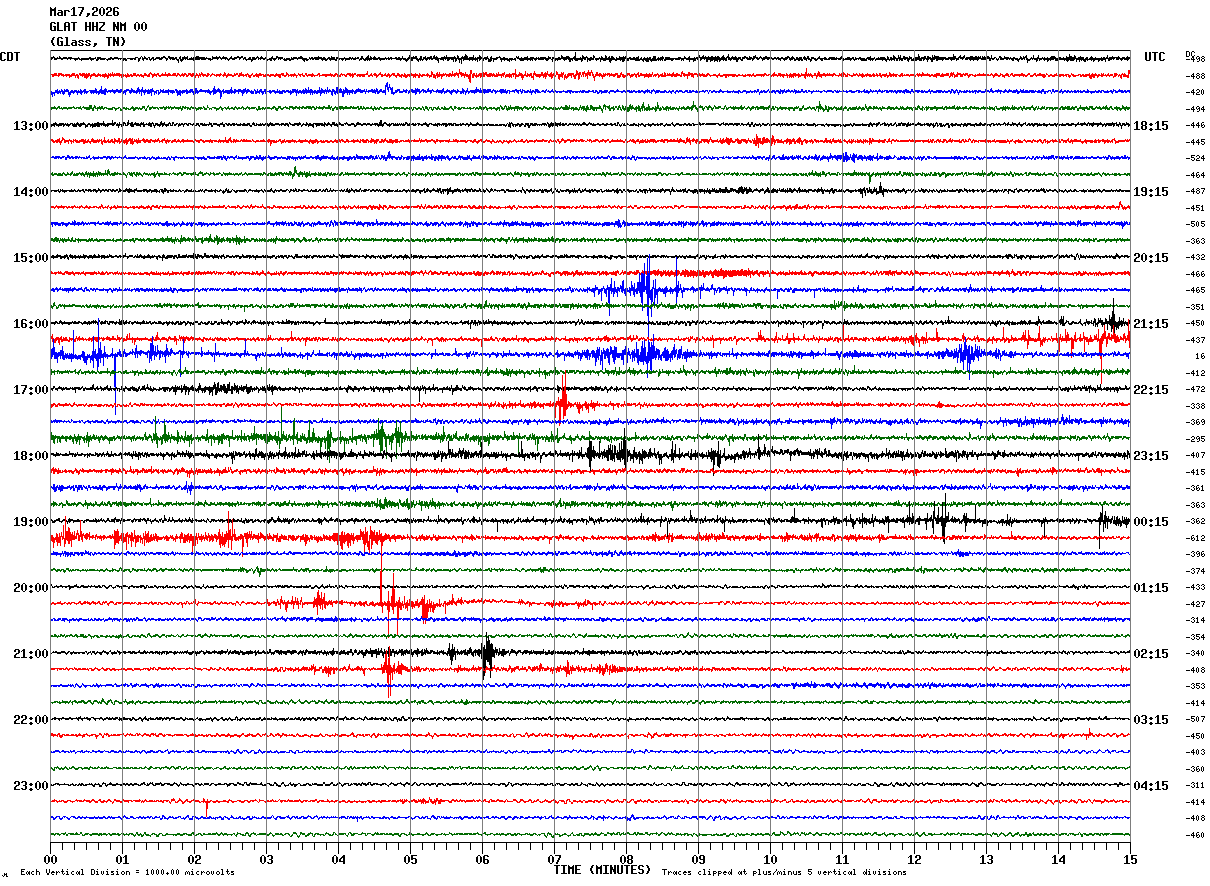Click the DC offset value "-295"

tap(1195, 439)
